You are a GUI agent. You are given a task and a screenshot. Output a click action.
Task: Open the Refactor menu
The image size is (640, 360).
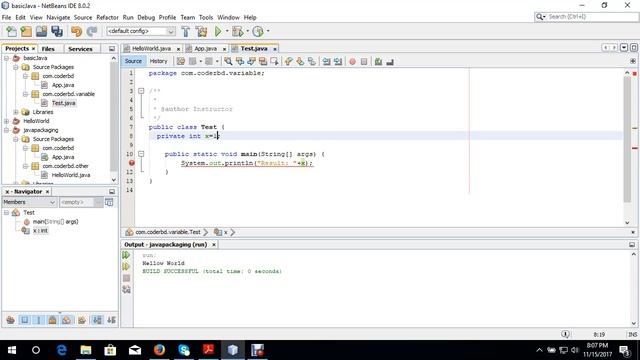[x=107, y=18]
